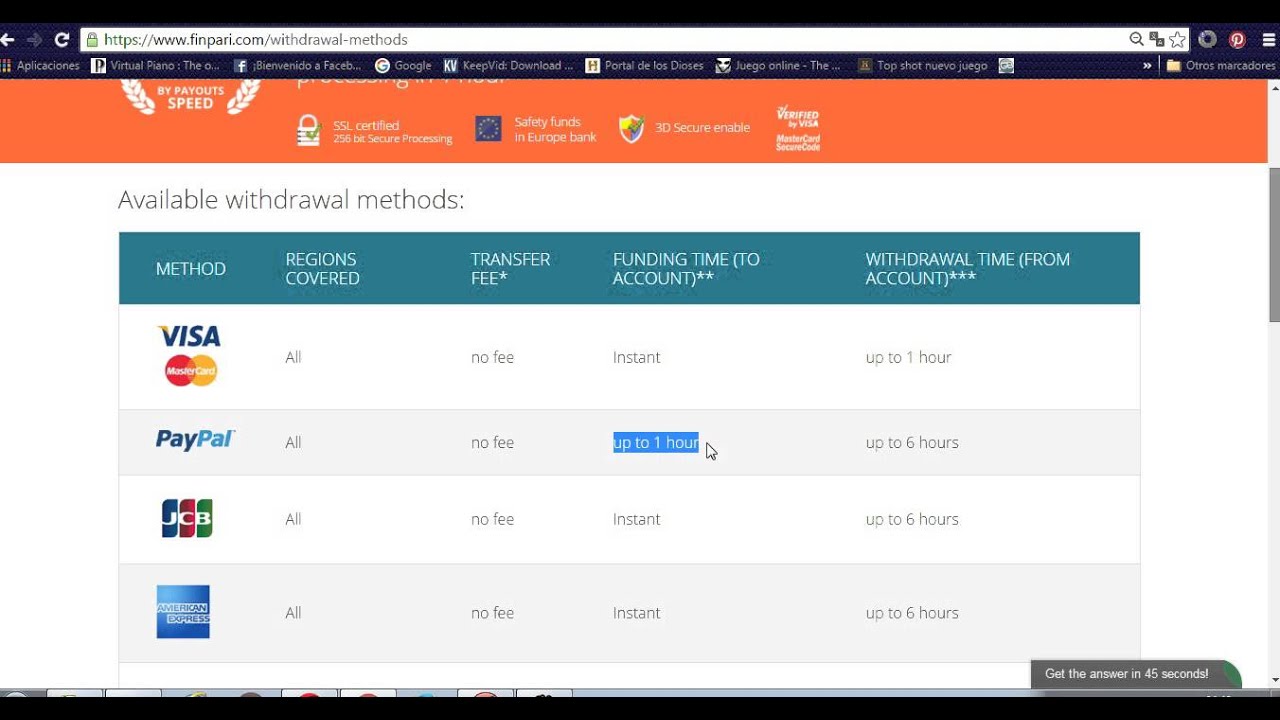
Task: Click the scrollbar down arrow
Action: 1274,682
